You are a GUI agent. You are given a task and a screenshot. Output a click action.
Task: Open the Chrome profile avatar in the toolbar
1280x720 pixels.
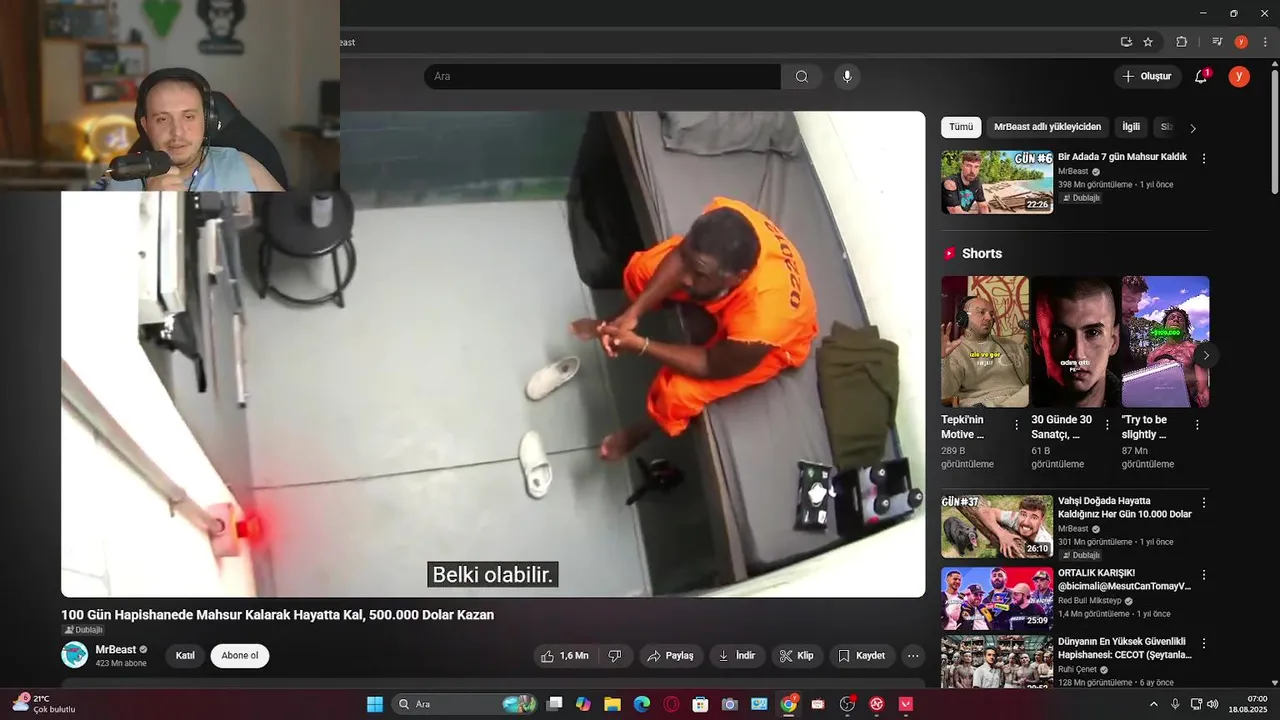[1241, 42]
